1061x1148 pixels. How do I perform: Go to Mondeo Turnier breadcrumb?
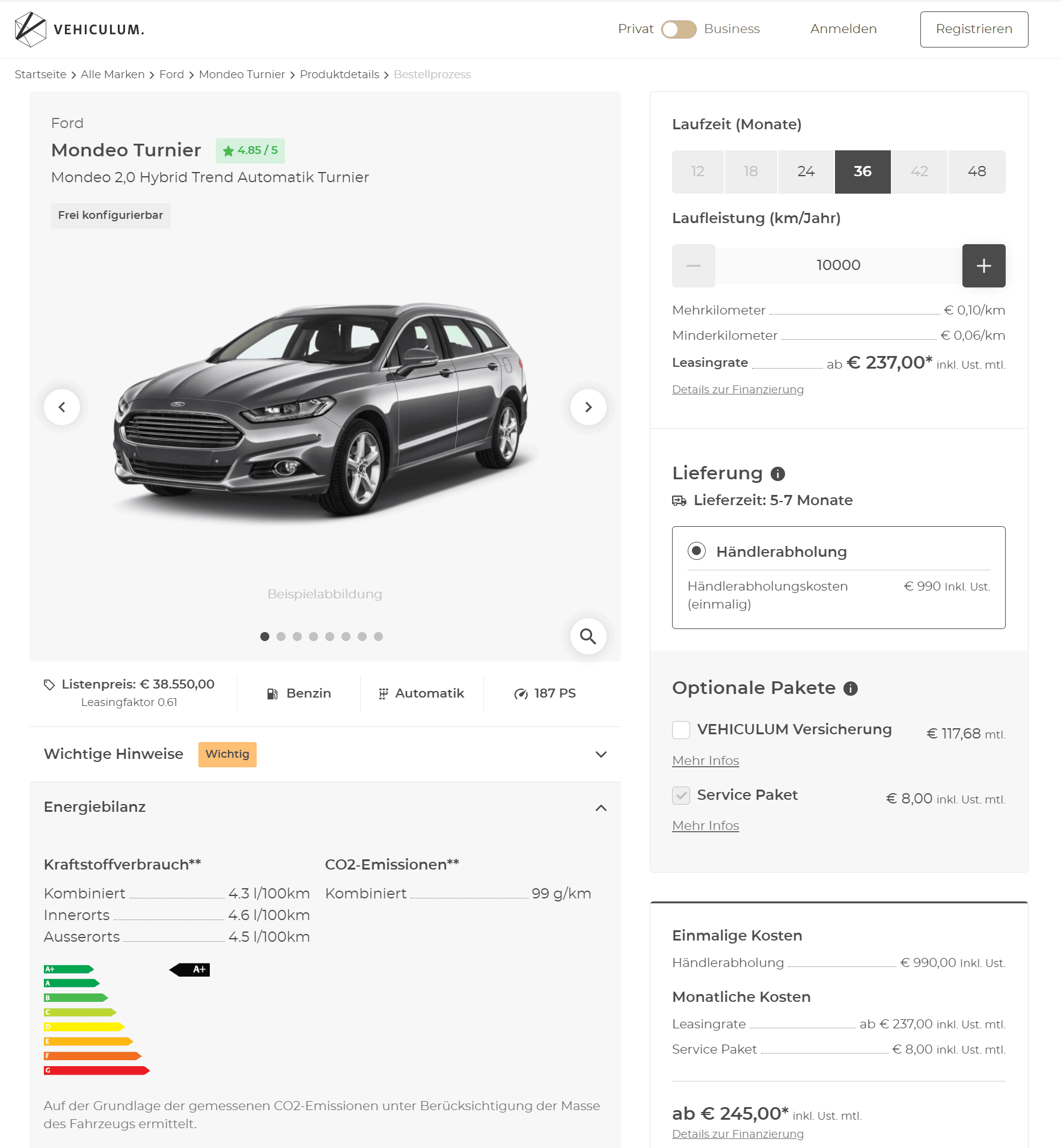(x=242, y=75)
